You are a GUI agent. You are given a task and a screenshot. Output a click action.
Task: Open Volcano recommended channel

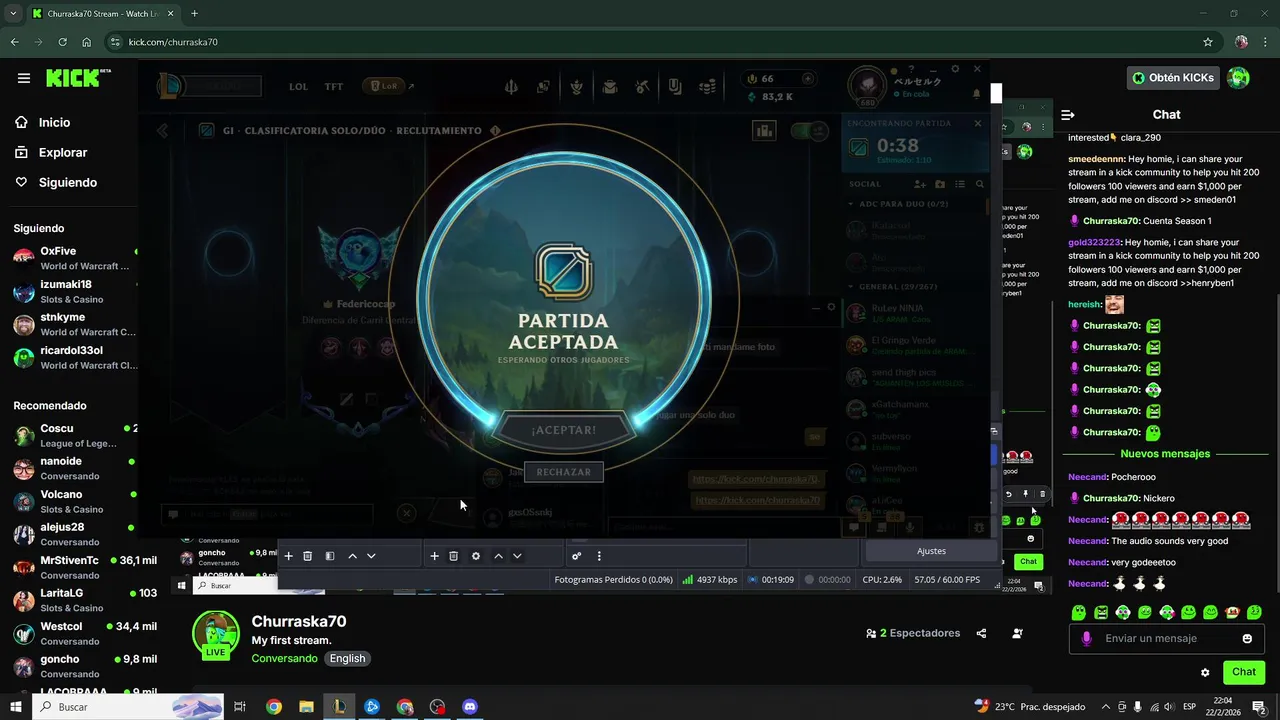click(75, 501)
